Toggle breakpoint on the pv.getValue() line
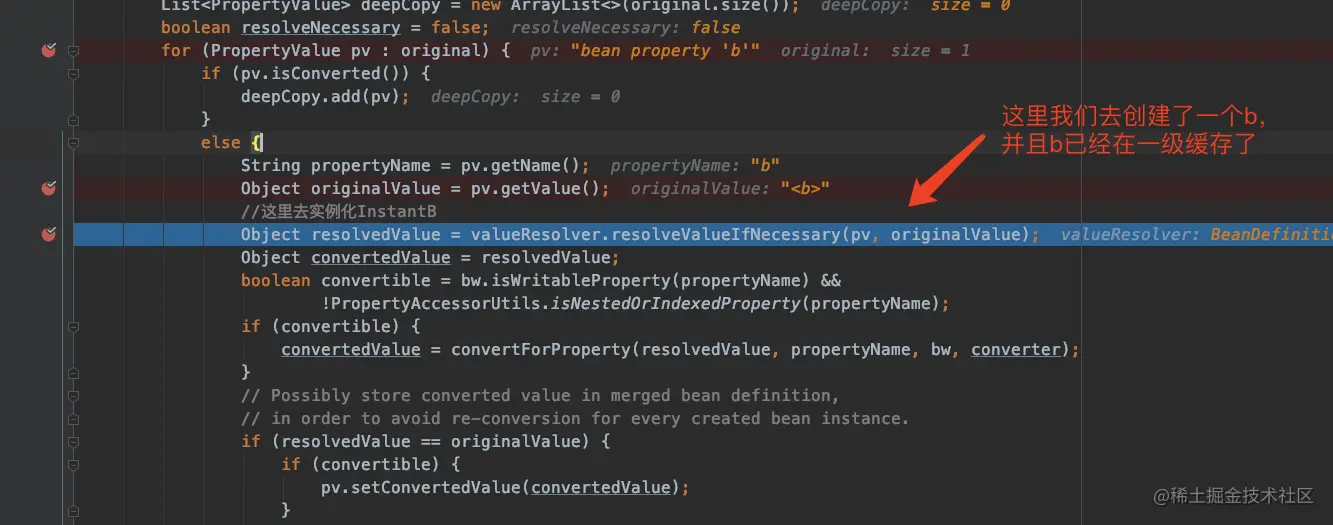 48,188
